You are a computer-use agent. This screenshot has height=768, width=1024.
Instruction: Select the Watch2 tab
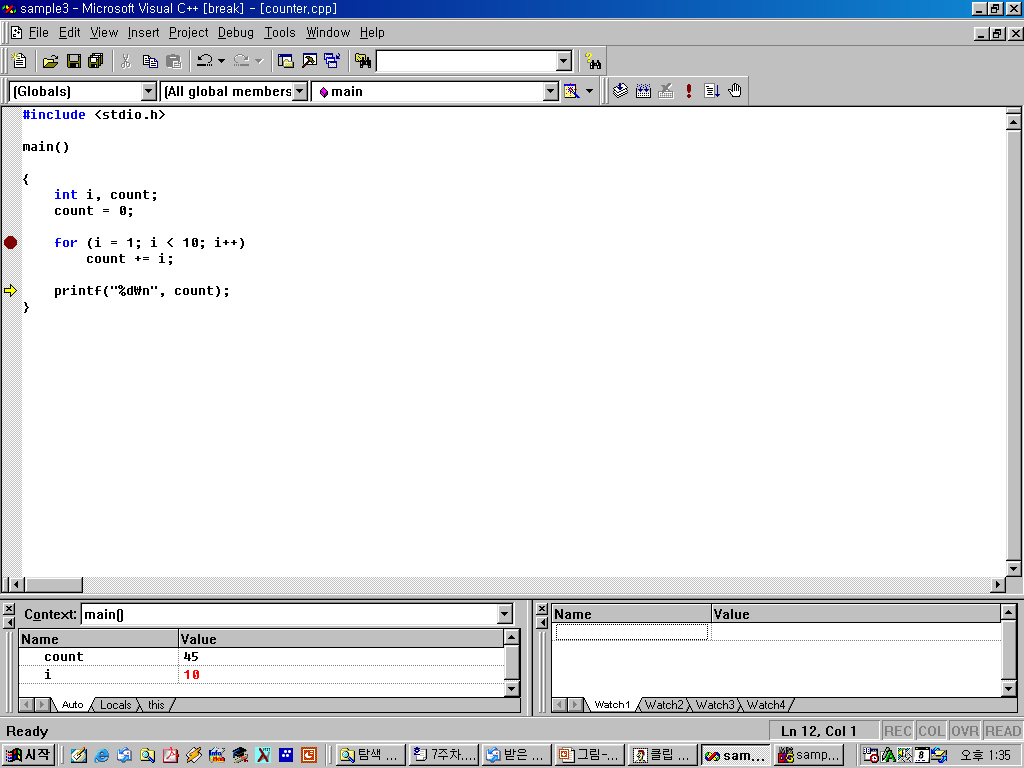point(664,705)
